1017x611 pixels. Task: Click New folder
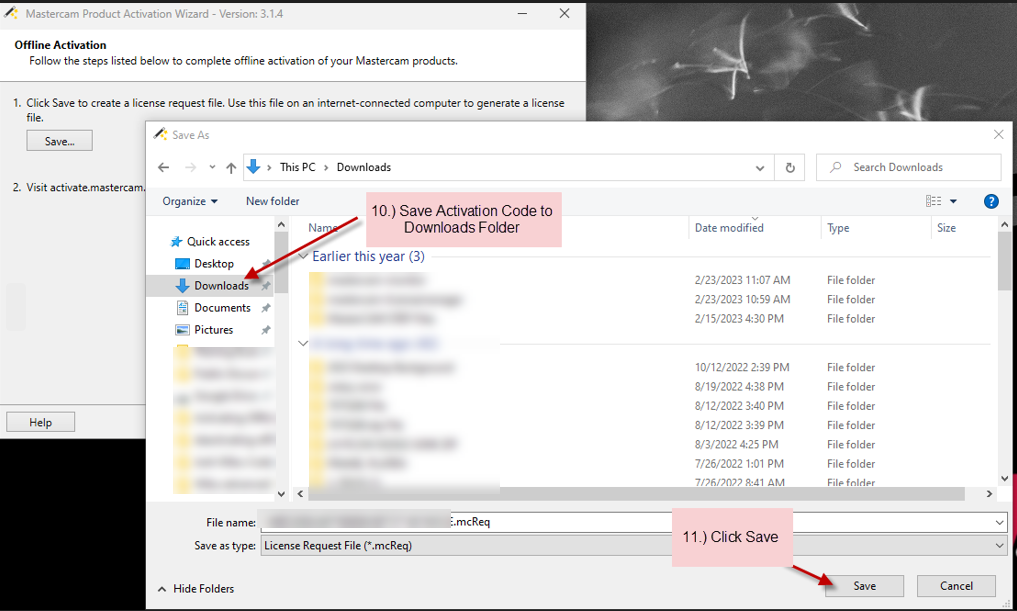tap(272, 202)
